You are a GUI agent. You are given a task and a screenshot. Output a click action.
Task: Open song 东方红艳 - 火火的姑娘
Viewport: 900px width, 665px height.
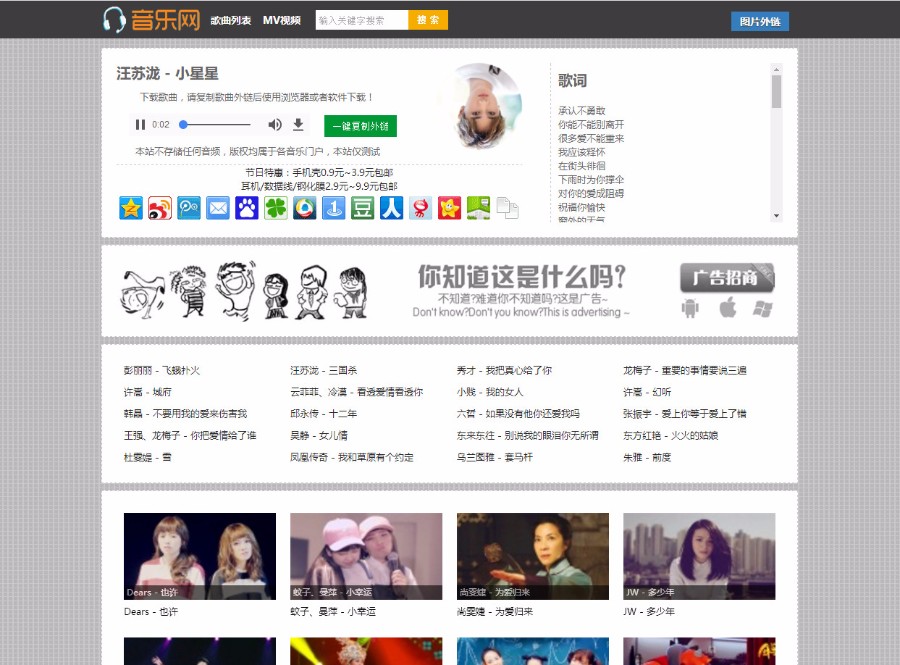click(x=671, y=435)
